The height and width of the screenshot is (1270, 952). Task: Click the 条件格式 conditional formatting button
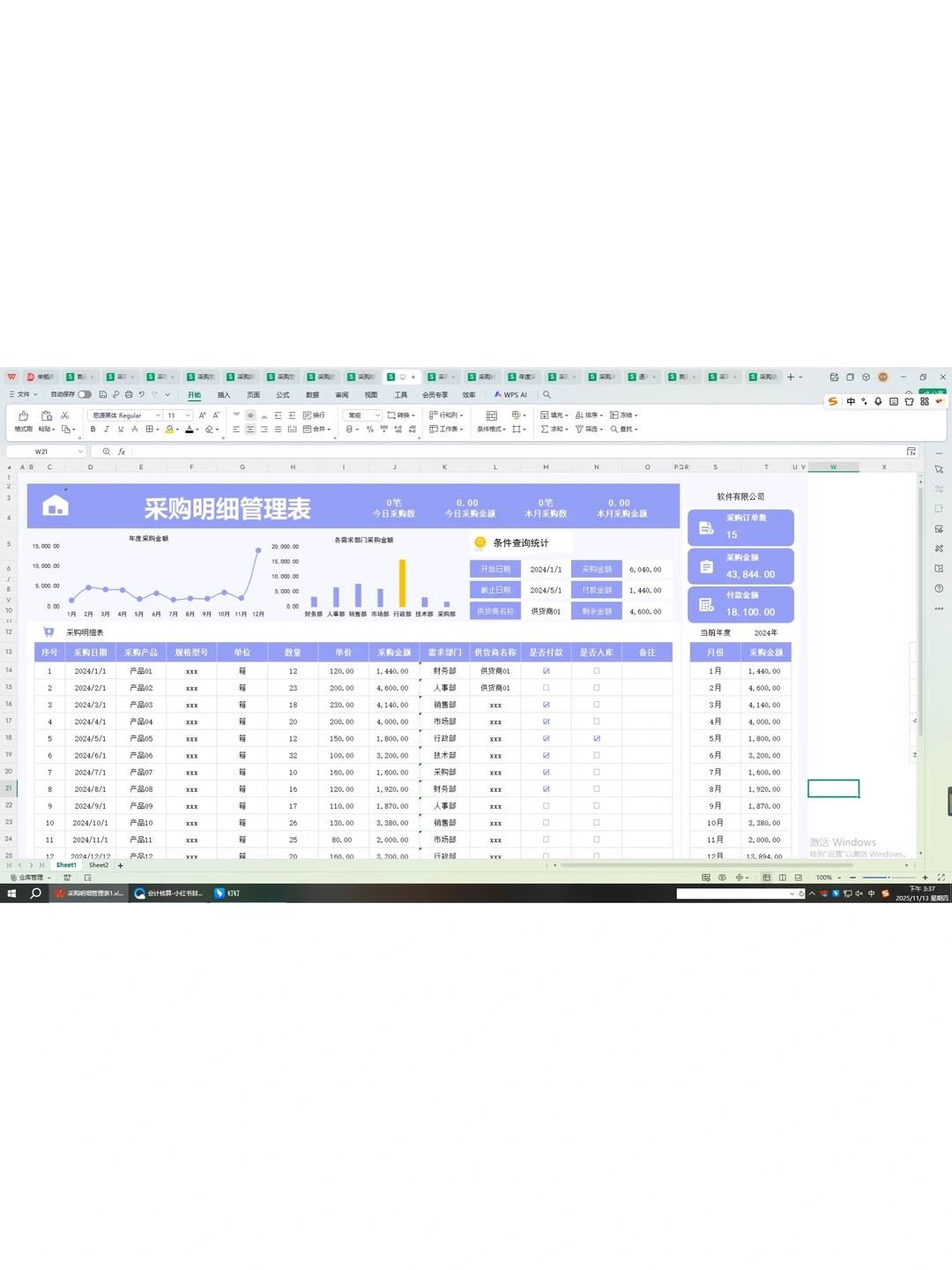coord(491,430)
